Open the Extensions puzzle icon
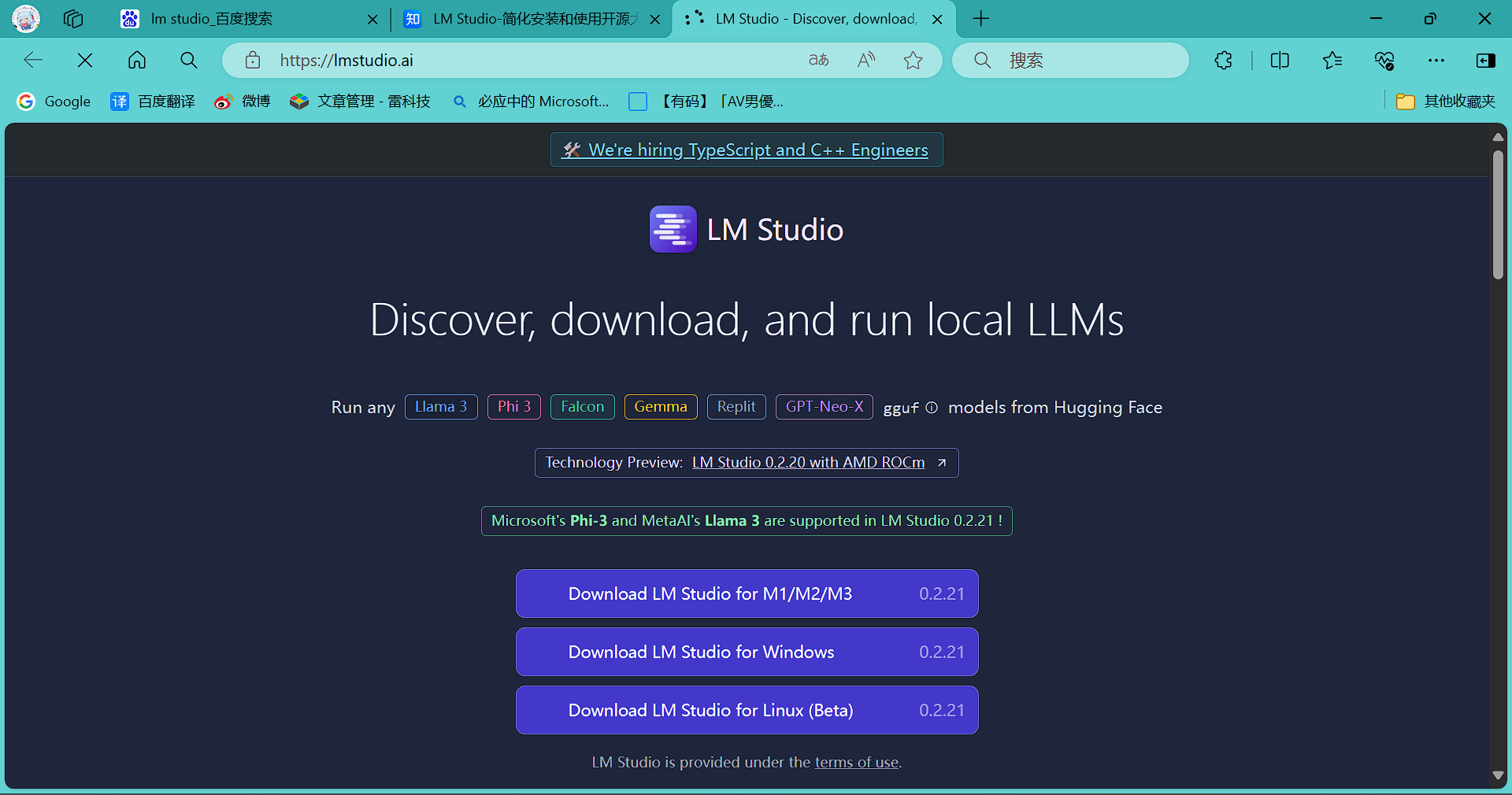Viewport: 1512px width, 795px height. point(1224,60)
